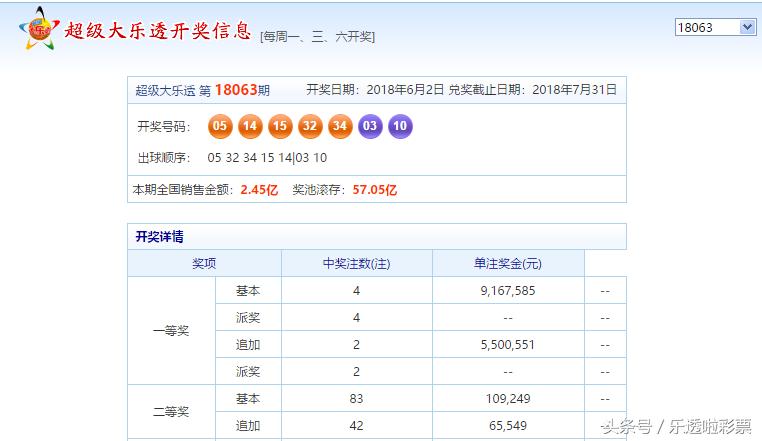This screenshot has height=441, width=762.
Task: Click 追加 in the 二等奖 row
Action: [x=248, y=425]
